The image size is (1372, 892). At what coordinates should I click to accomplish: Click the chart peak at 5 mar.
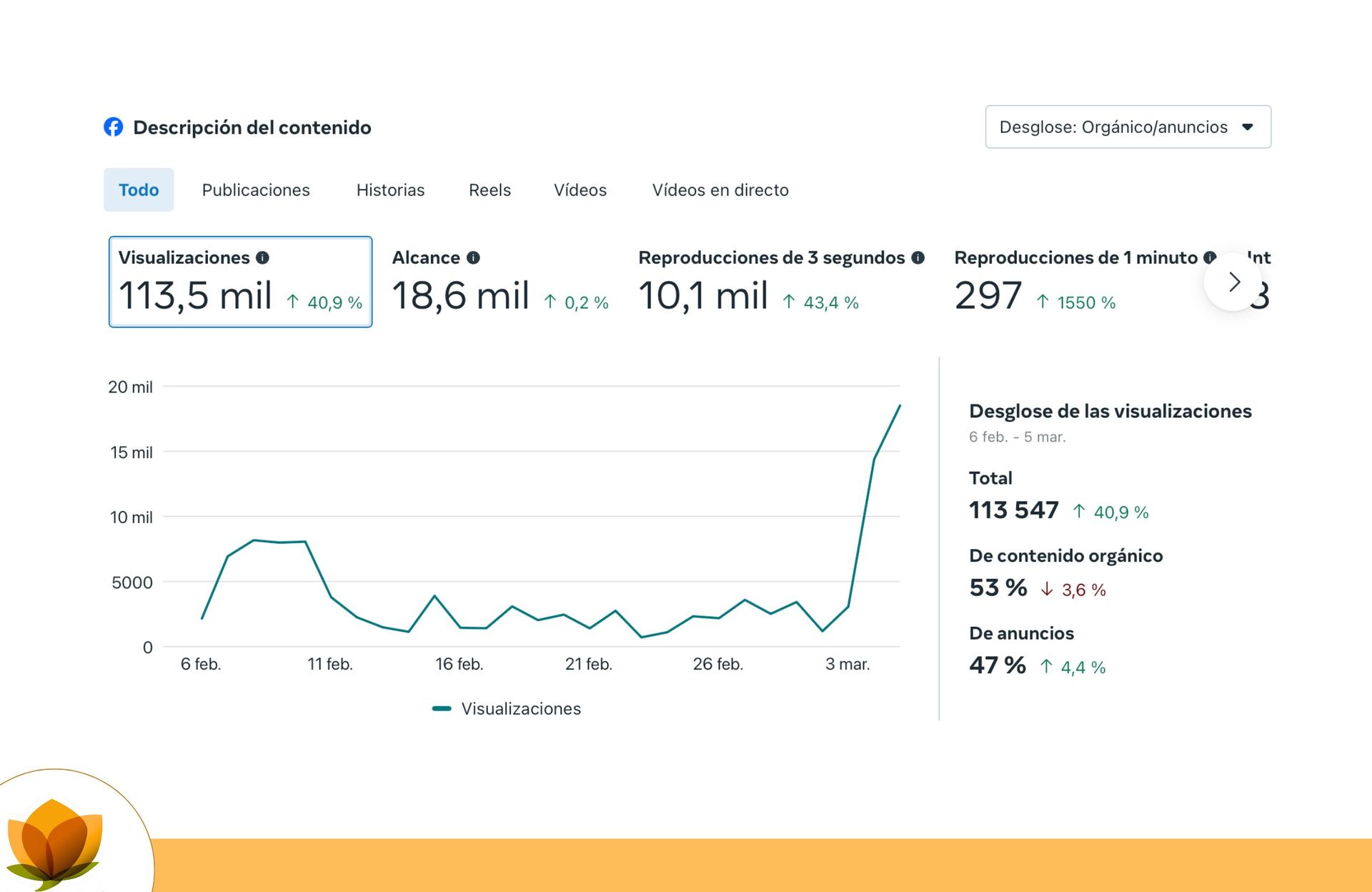[900, 405]
